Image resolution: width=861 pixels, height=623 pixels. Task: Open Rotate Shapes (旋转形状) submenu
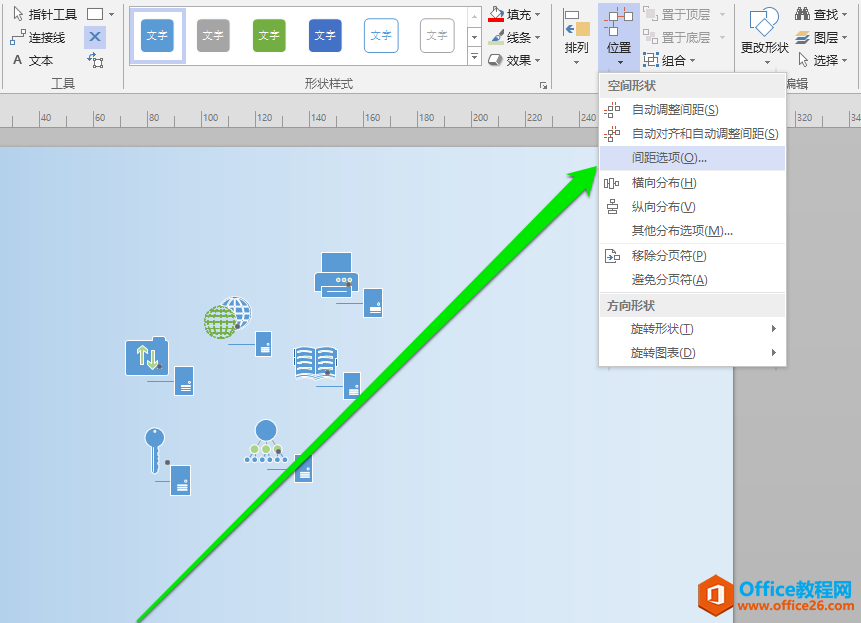(x=661, y=329)
